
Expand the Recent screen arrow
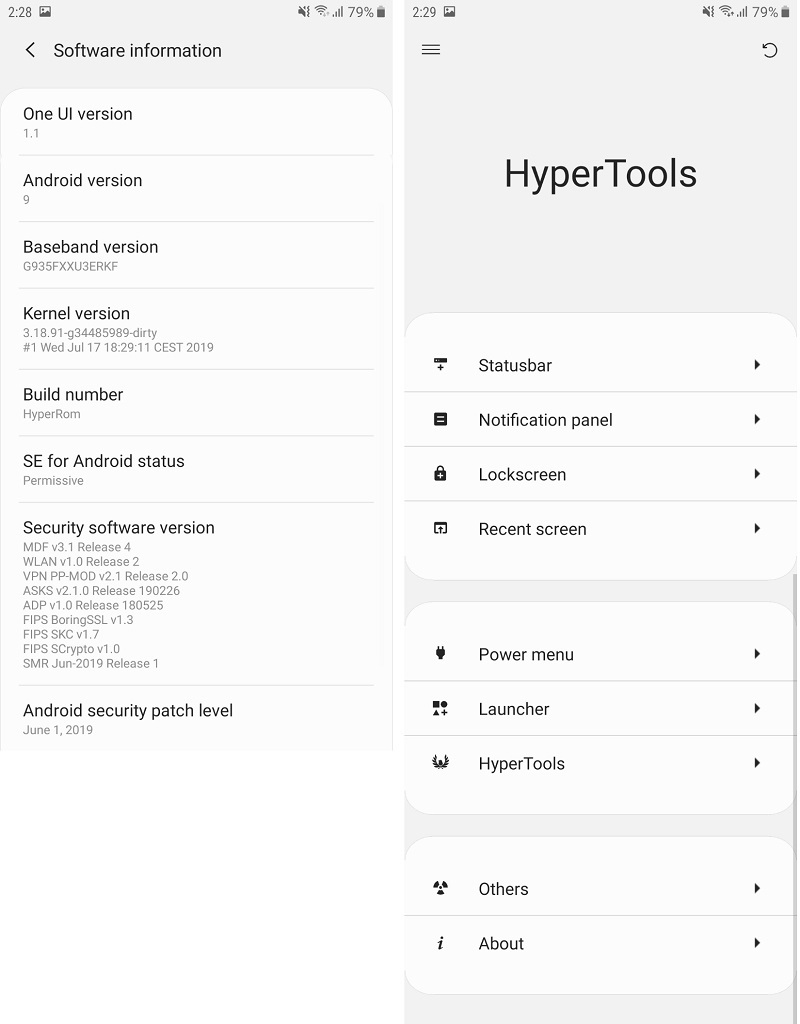757,528
